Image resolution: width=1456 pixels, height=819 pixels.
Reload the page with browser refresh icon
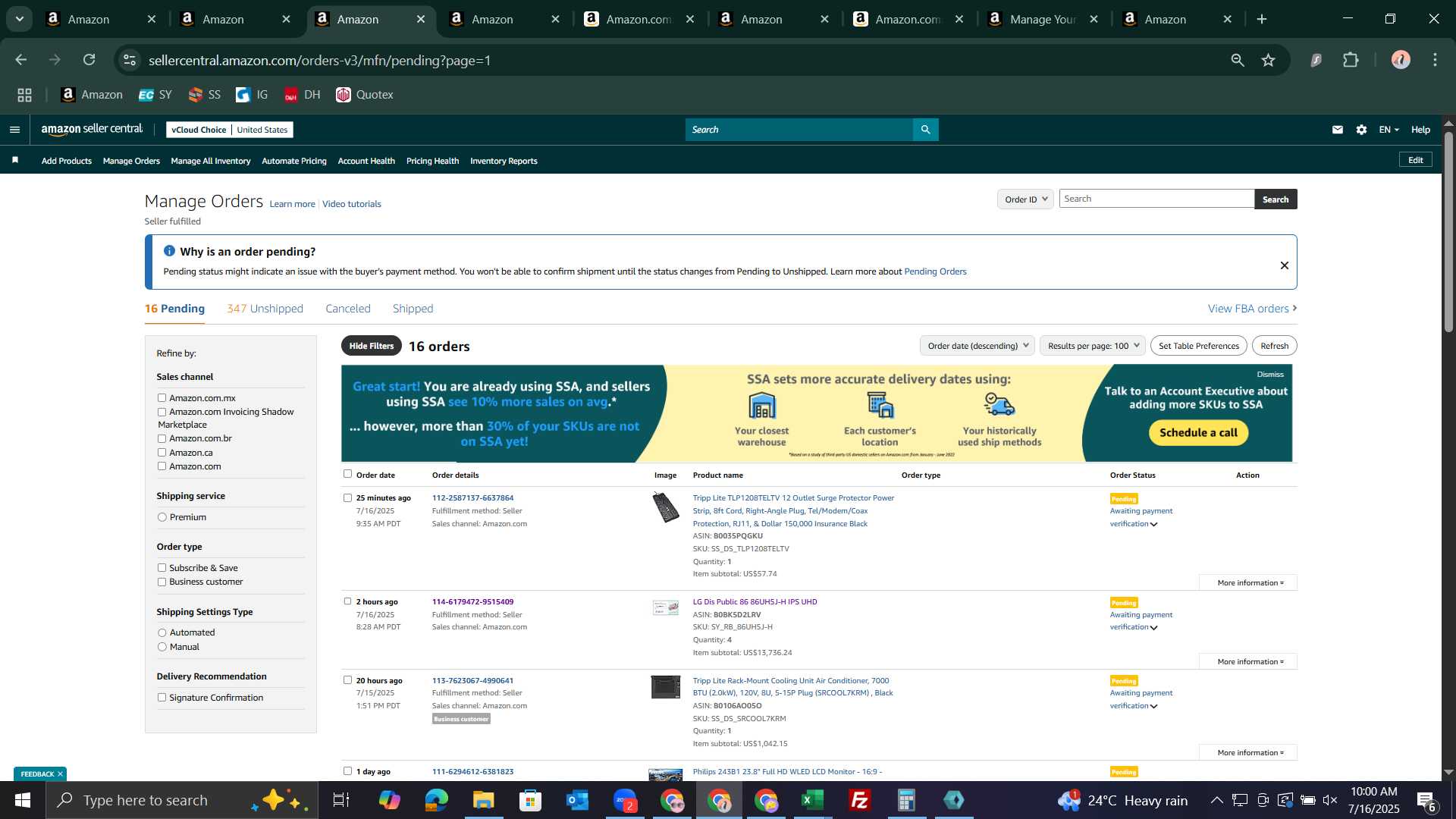click(89, 60)
